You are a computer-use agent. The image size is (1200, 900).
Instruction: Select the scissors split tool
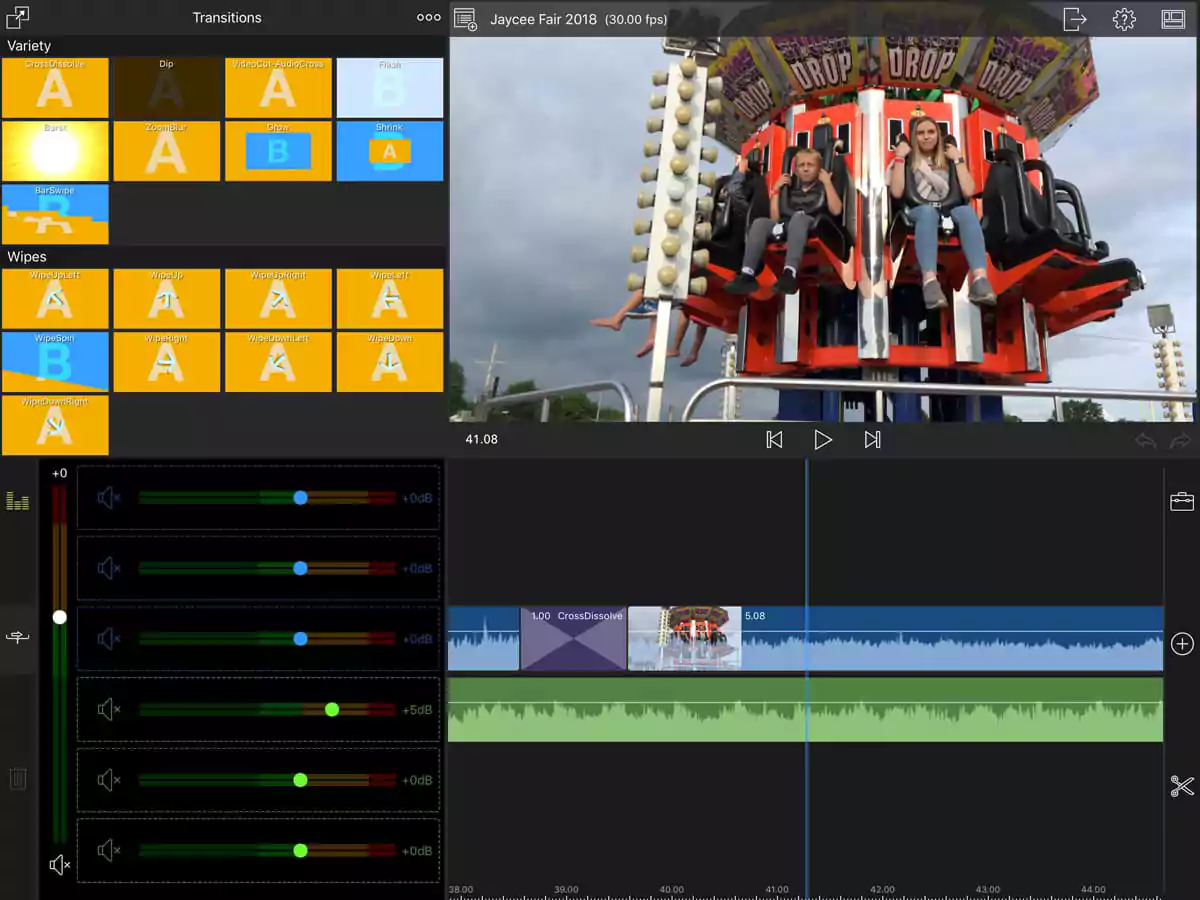tap(1181, 788)
